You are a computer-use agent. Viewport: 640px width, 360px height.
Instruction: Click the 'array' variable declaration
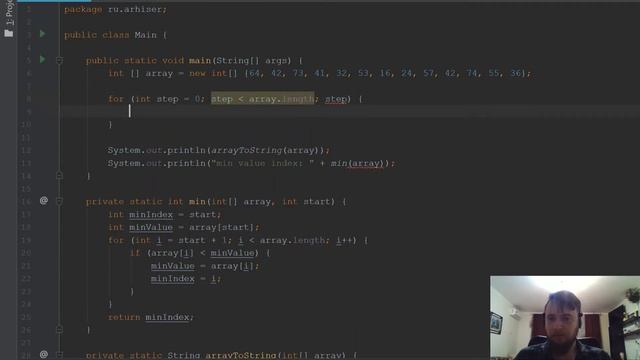coord(159,73)
